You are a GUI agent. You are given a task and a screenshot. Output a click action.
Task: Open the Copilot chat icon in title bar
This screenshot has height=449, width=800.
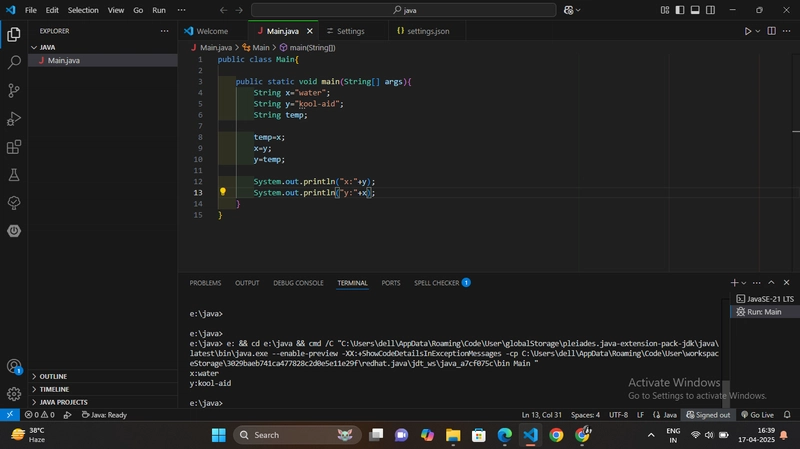(568, 10)
